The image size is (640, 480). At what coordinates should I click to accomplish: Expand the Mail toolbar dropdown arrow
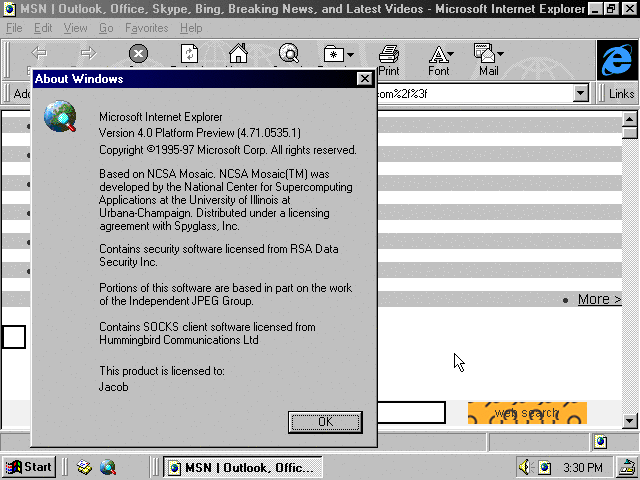(501, 53)
